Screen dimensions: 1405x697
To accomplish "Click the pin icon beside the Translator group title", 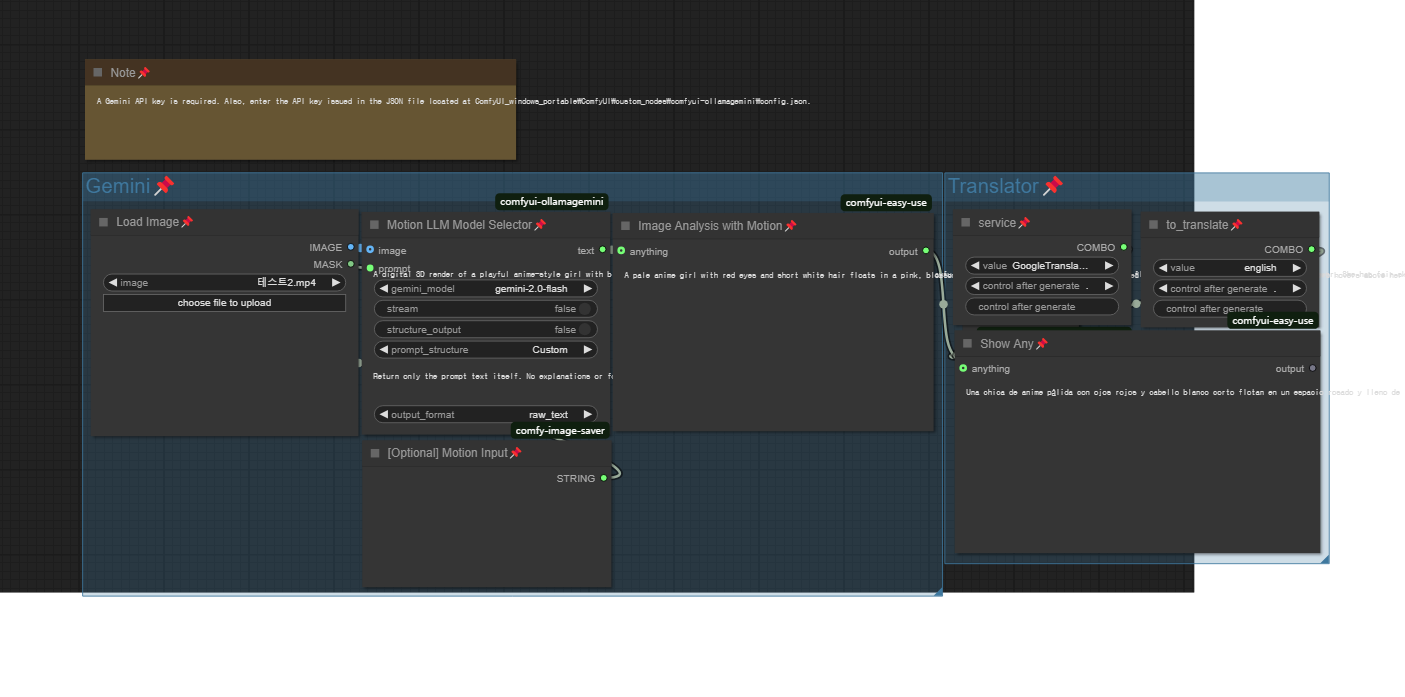I will click(1053, 186).
